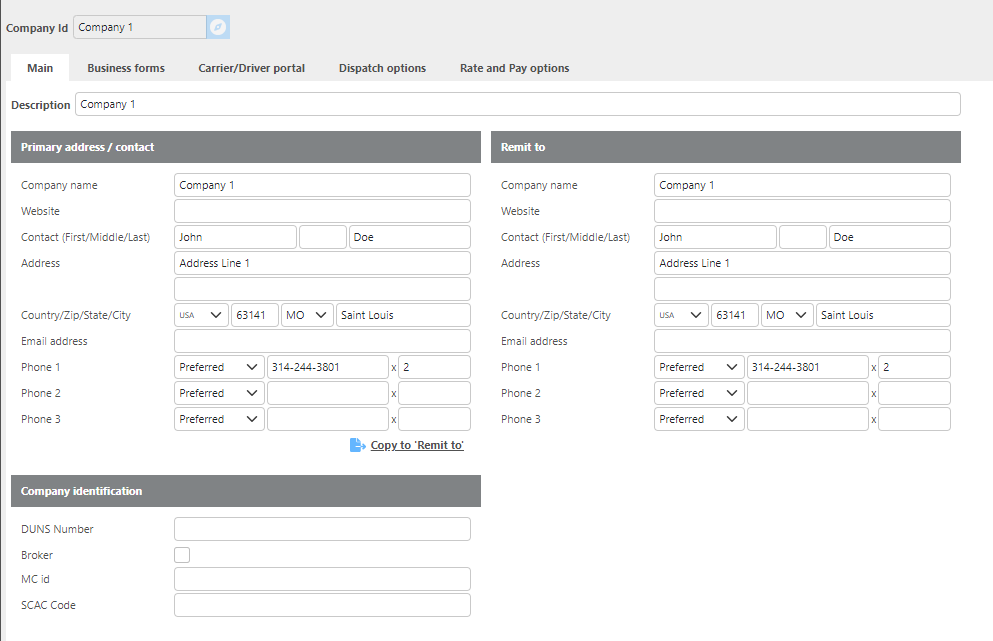Select the Rate and Pay options tab
Viewport: 993px width, 641px height.
(x=514, y=68)
